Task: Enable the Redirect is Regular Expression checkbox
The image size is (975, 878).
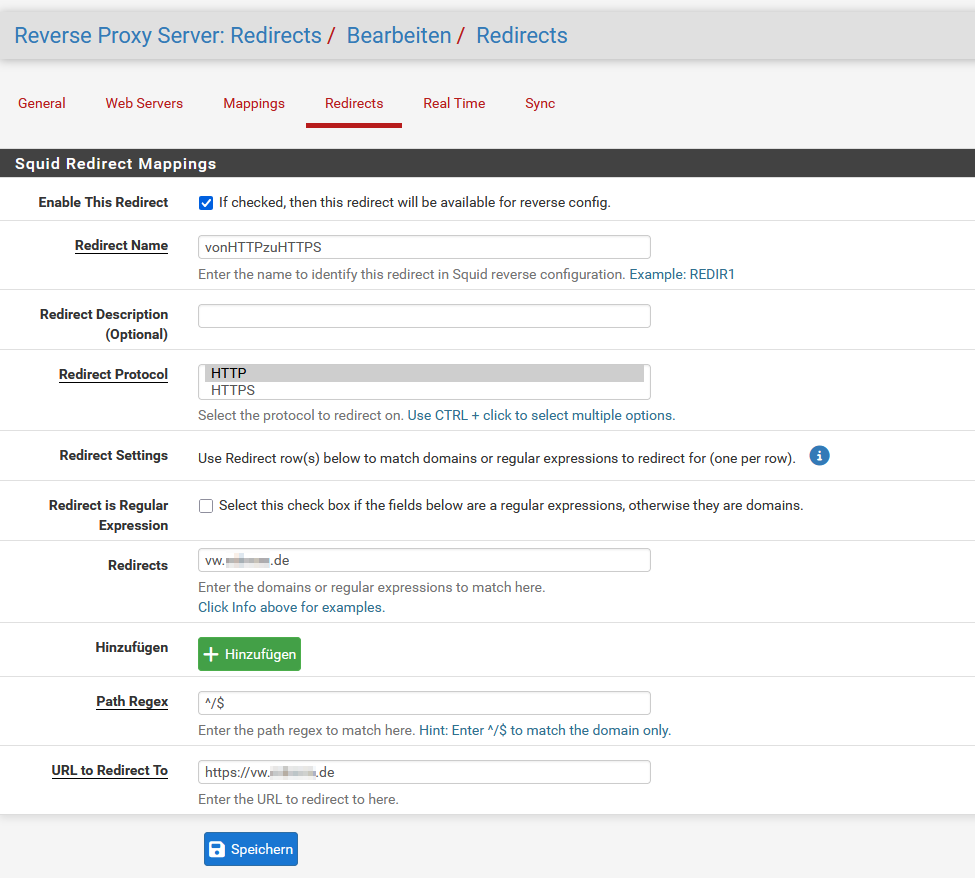Action: coord(206,506)
